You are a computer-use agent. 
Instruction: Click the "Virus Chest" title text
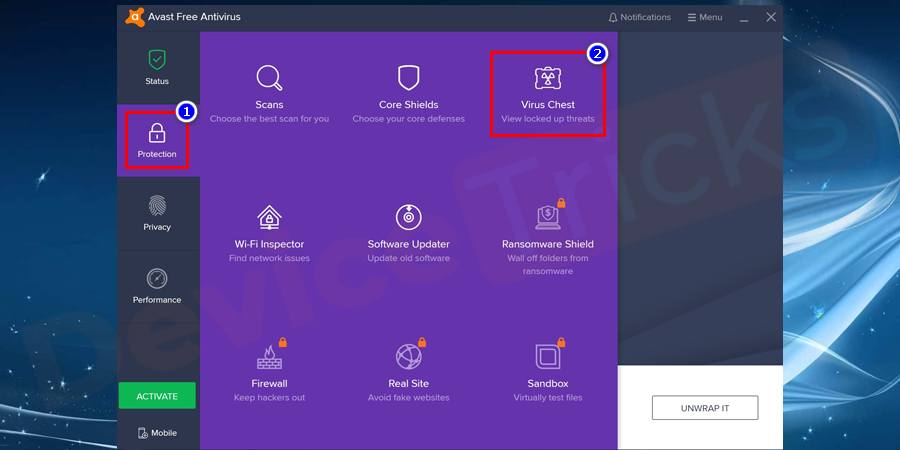(x=548, y=105)
